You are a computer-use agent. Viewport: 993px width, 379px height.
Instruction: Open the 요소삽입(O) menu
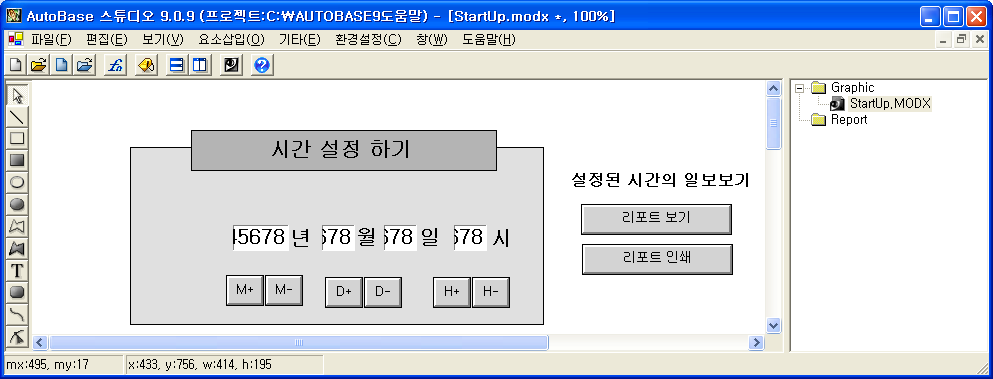tap(231, 39)
